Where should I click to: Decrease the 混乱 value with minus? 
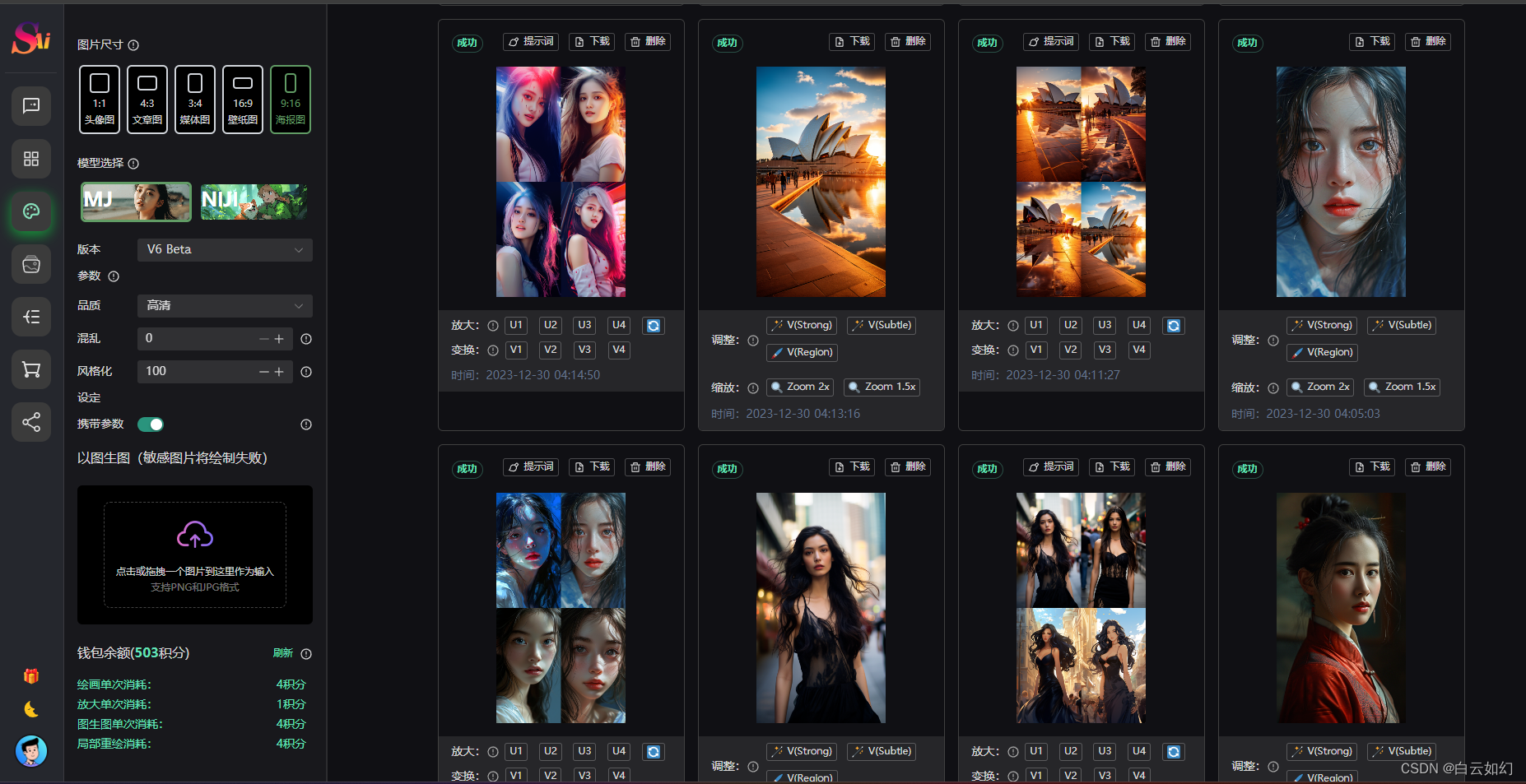264,339
